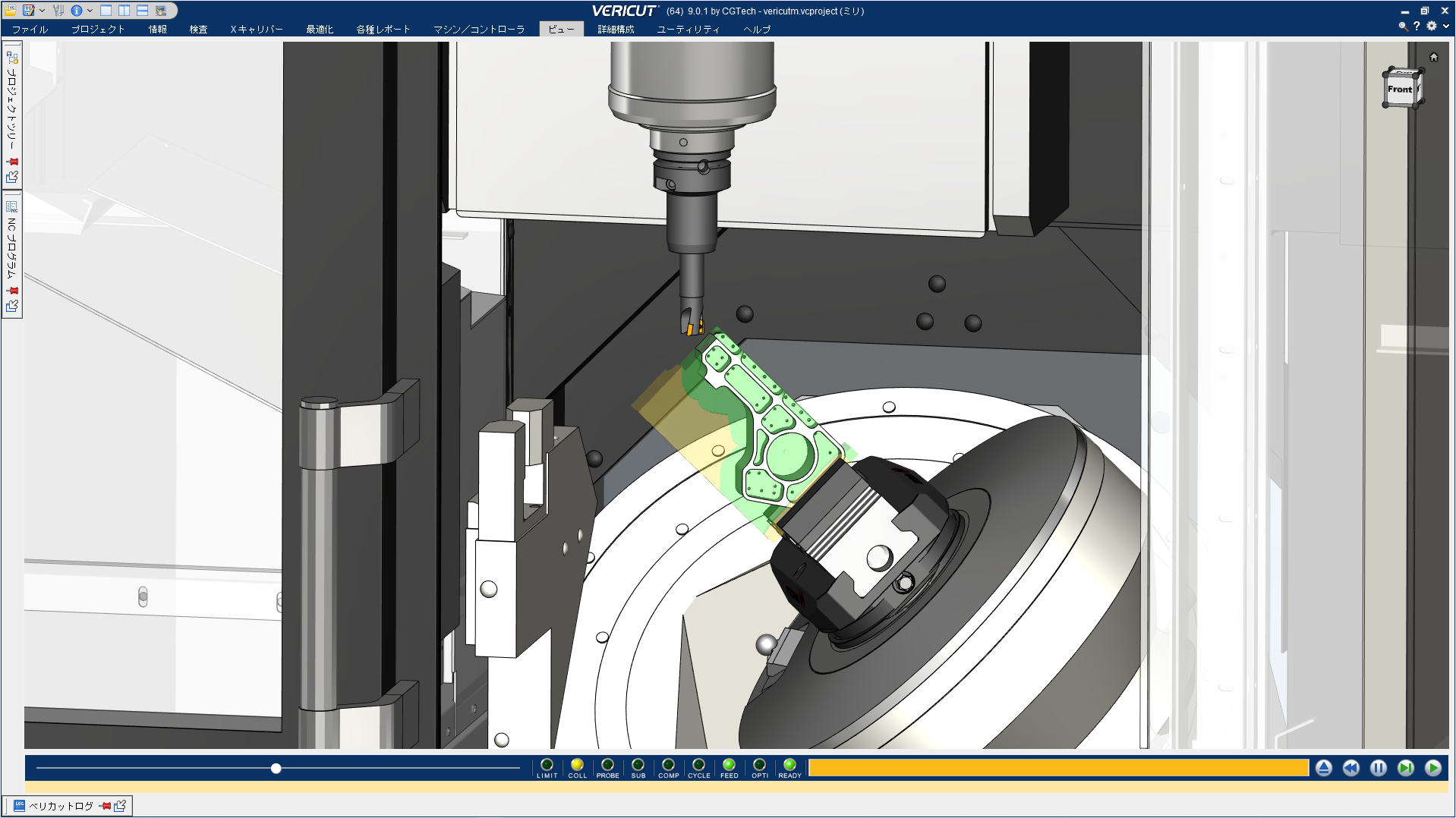Open the マシン／コントローラ menu
The height and width of the screenshot is (818, 1456).
tap(479, 30)
